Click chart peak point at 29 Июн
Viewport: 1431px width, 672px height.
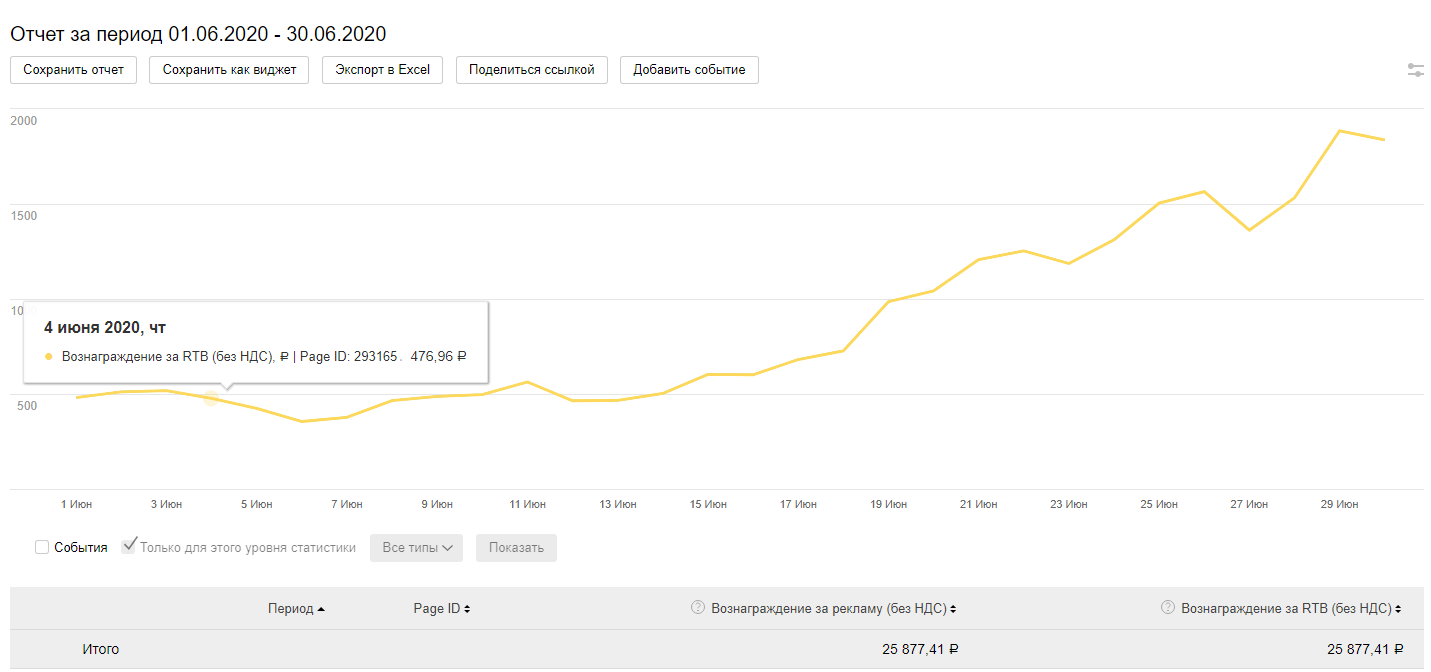pos(1339,131)
